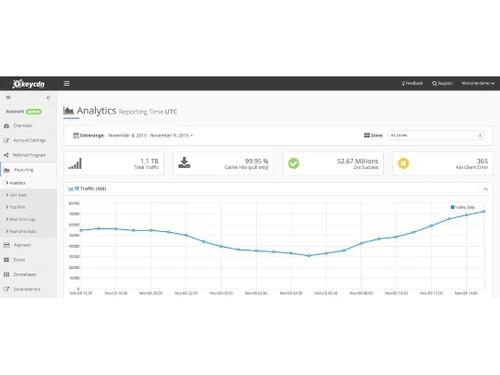Click the small gear icon atop sidebar
The width and height of the screenshot is (500, 375).
point(48,98)
